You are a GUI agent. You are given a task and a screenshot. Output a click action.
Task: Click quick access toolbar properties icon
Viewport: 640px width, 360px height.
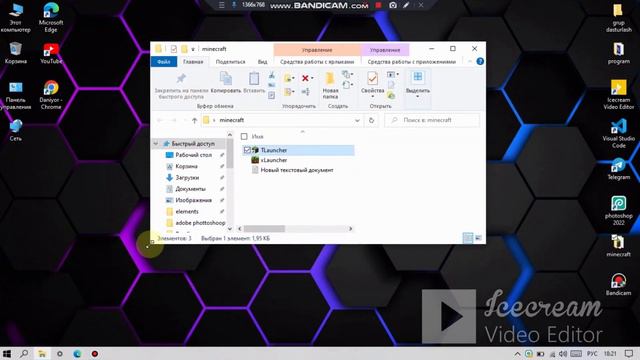[x=173, y=49]
